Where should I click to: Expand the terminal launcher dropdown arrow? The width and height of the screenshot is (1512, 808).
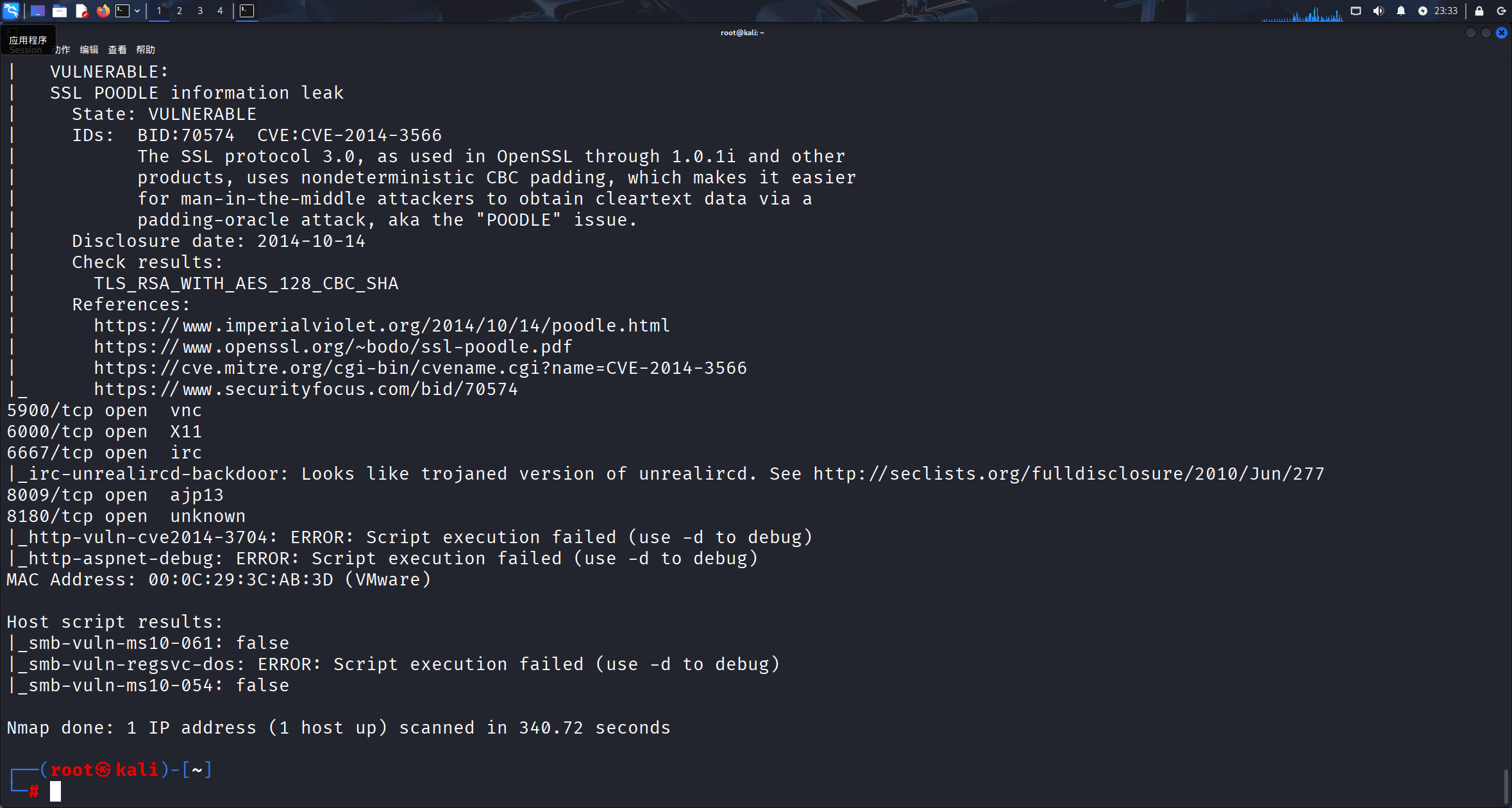point(137,10)
